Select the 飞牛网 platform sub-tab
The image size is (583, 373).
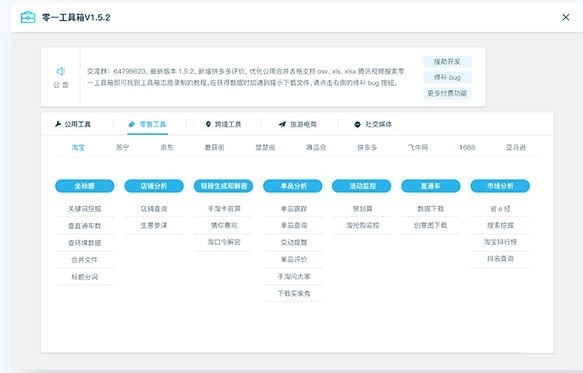(418, 148)
